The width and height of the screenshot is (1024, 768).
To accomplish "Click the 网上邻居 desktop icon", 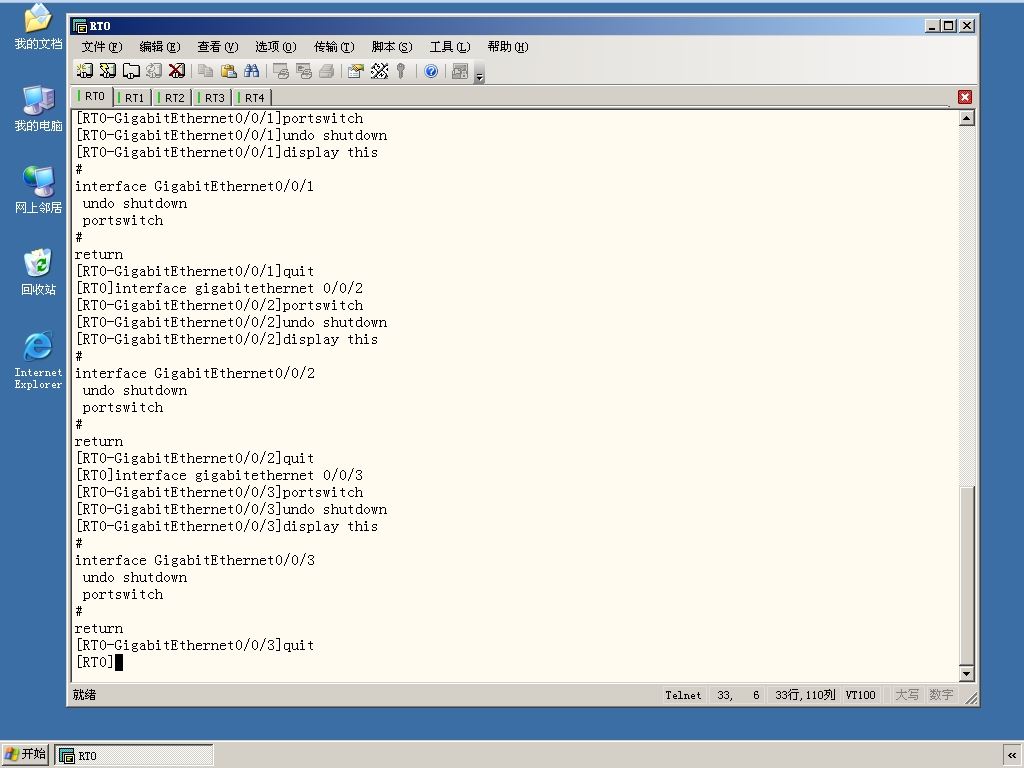I will [x=38, y=190].
